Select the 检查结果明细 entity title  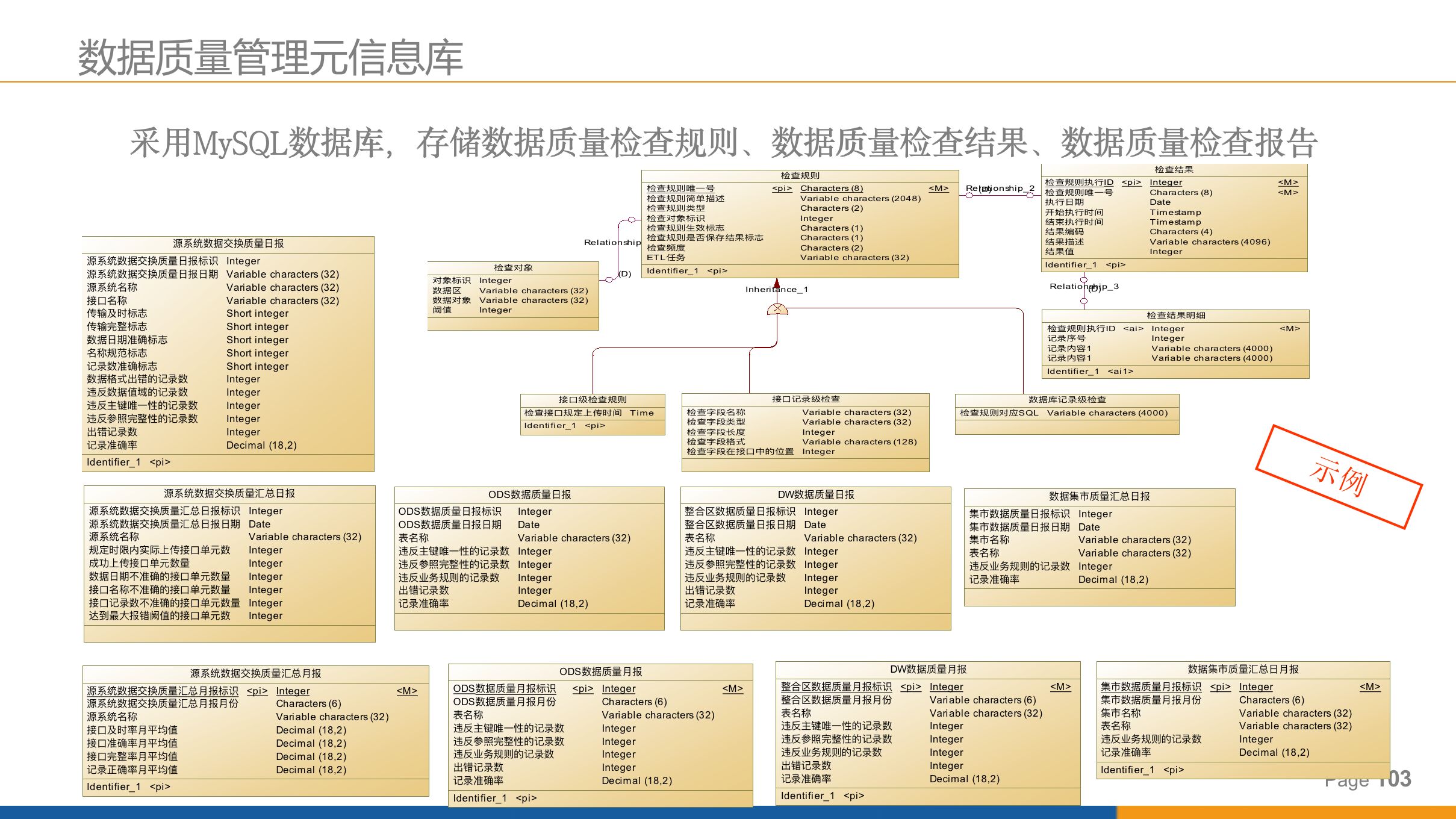(1175, 316)
